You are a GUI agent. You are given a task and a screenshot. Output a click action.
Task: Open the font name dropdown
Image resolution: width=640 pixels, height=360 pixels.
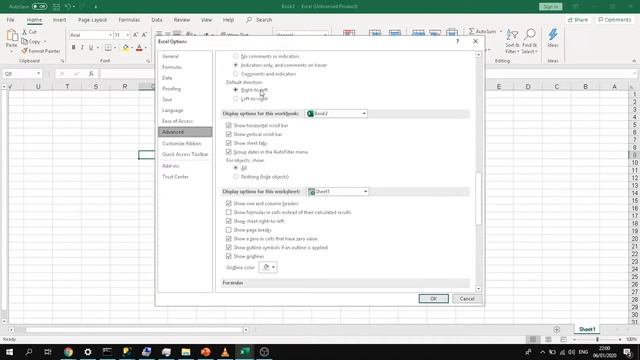110,35
